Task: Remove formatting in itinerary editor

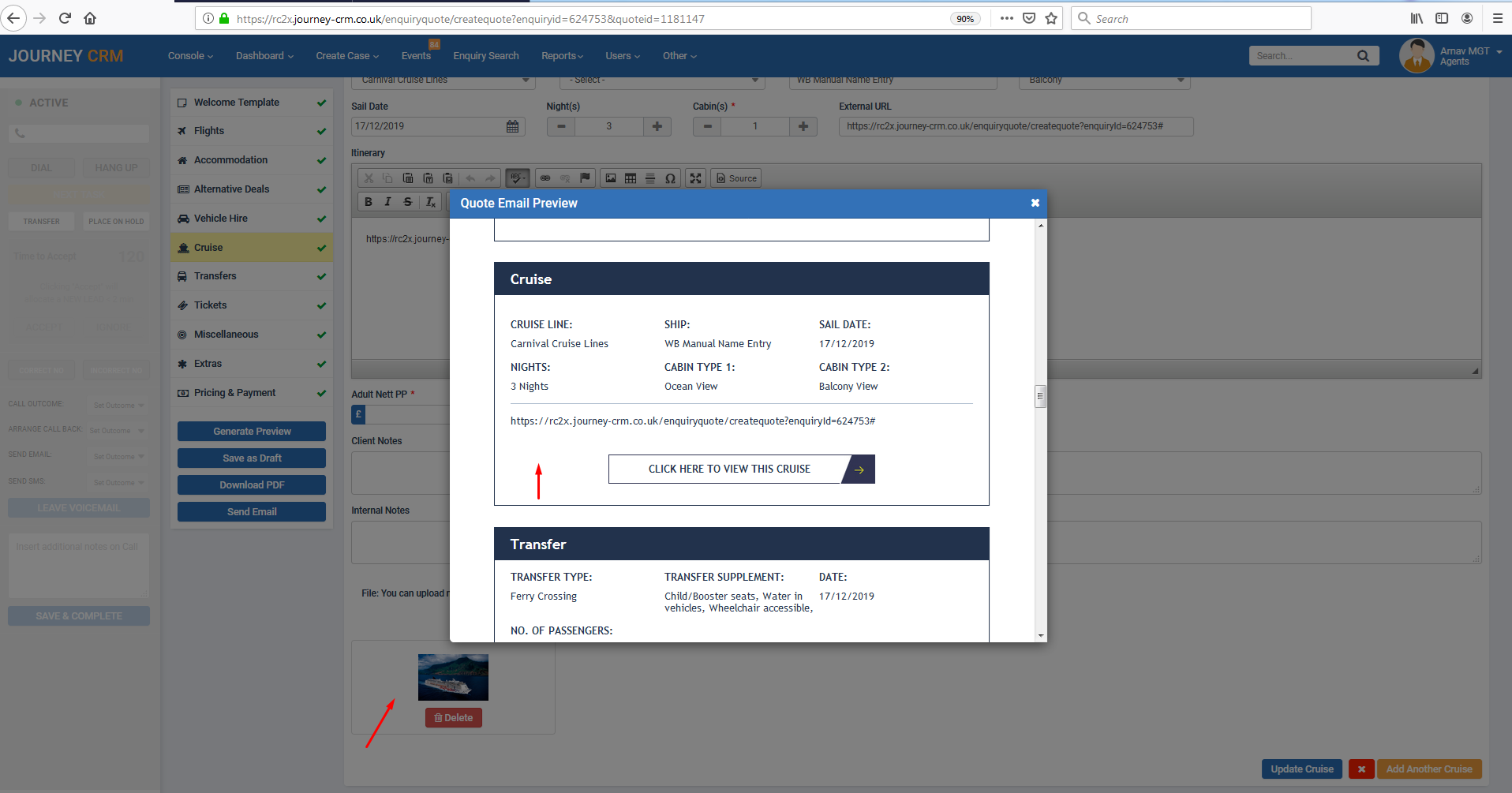Action: (x=431, y=202)
